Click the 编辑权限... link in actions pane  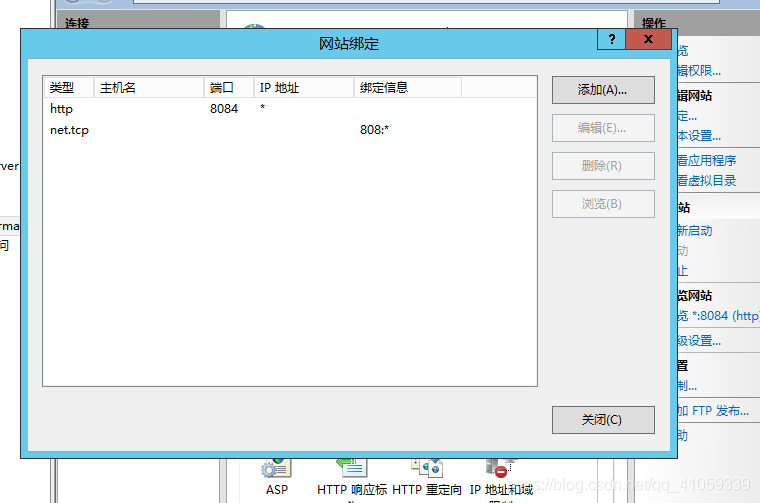(x=699, y=71)
